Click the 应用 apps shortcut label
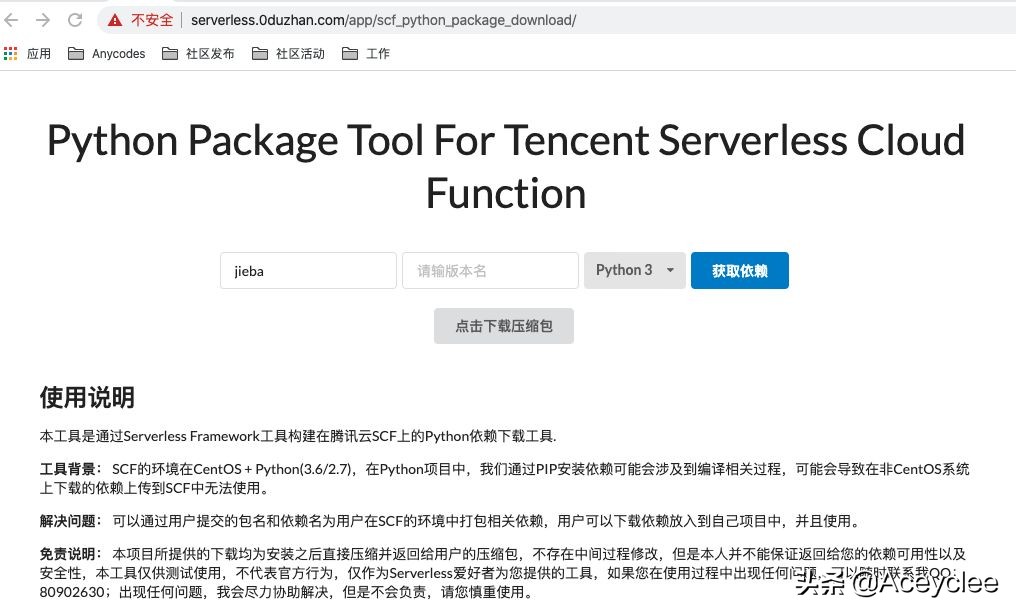1016x615 pixels. pyautogui.click(x=39, y=54)
